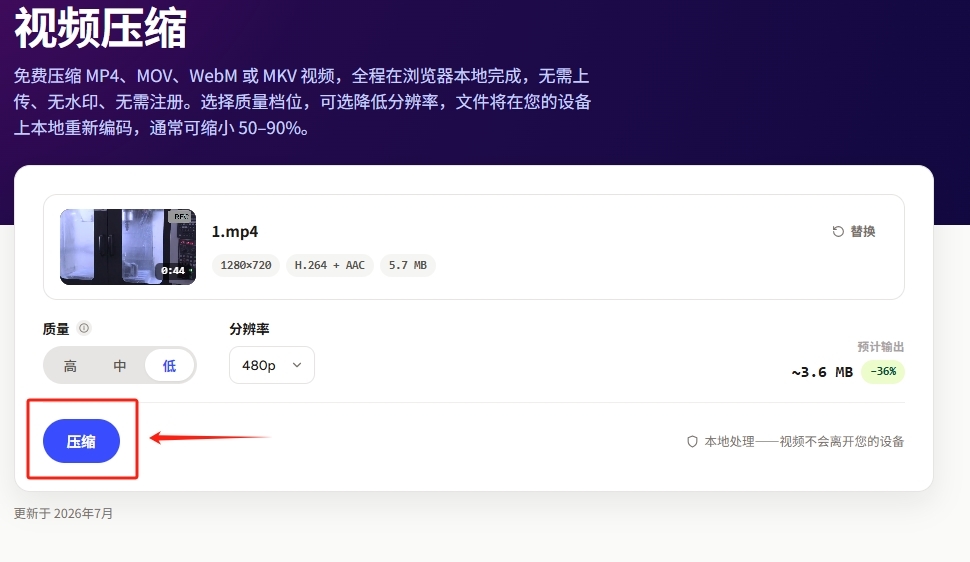Click the 1280×720 resolution tag
This screenshot has width=970, height=562.
[x=246, y=265]
